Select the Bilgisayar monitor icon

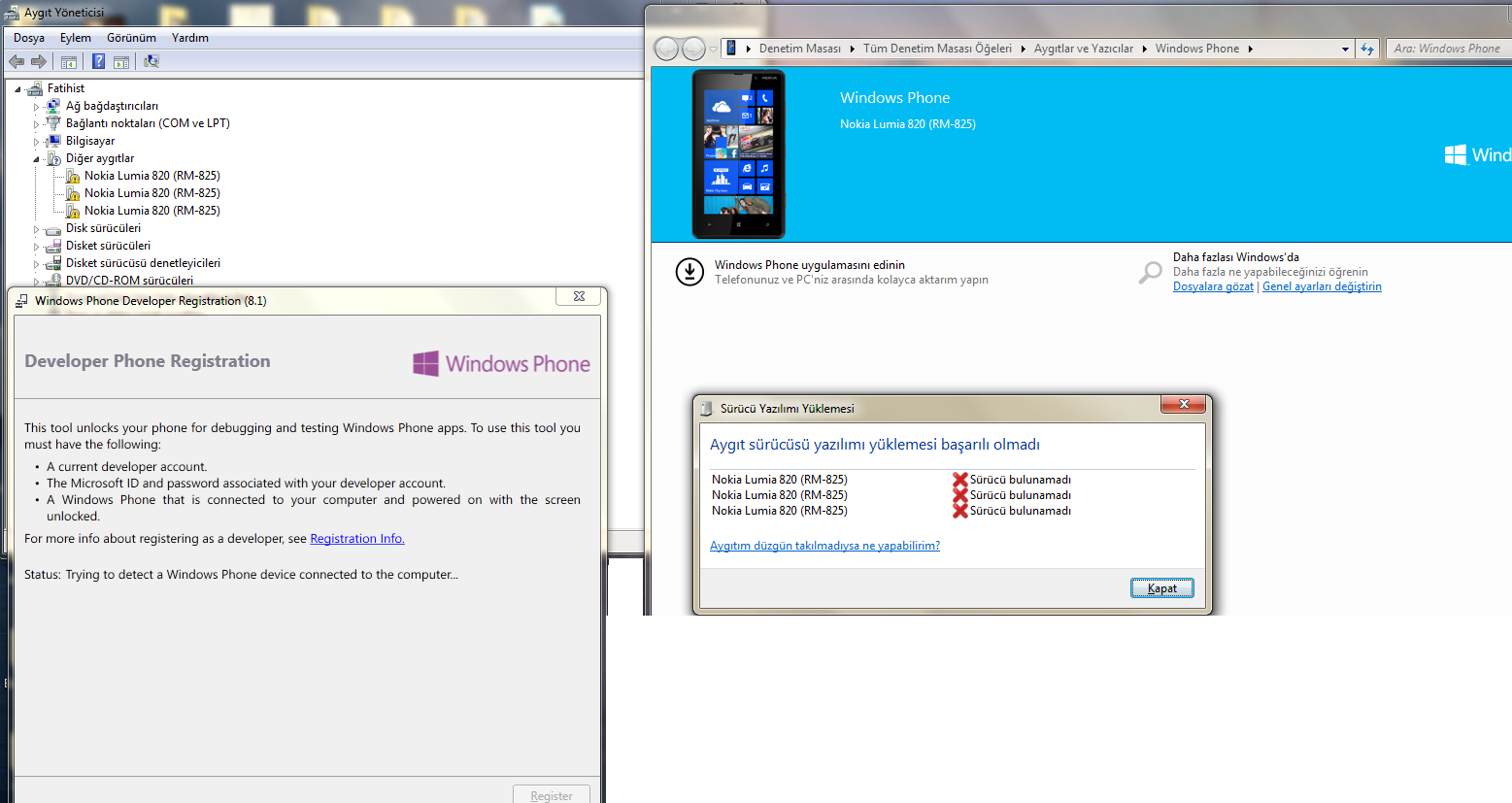coord(53,141)
